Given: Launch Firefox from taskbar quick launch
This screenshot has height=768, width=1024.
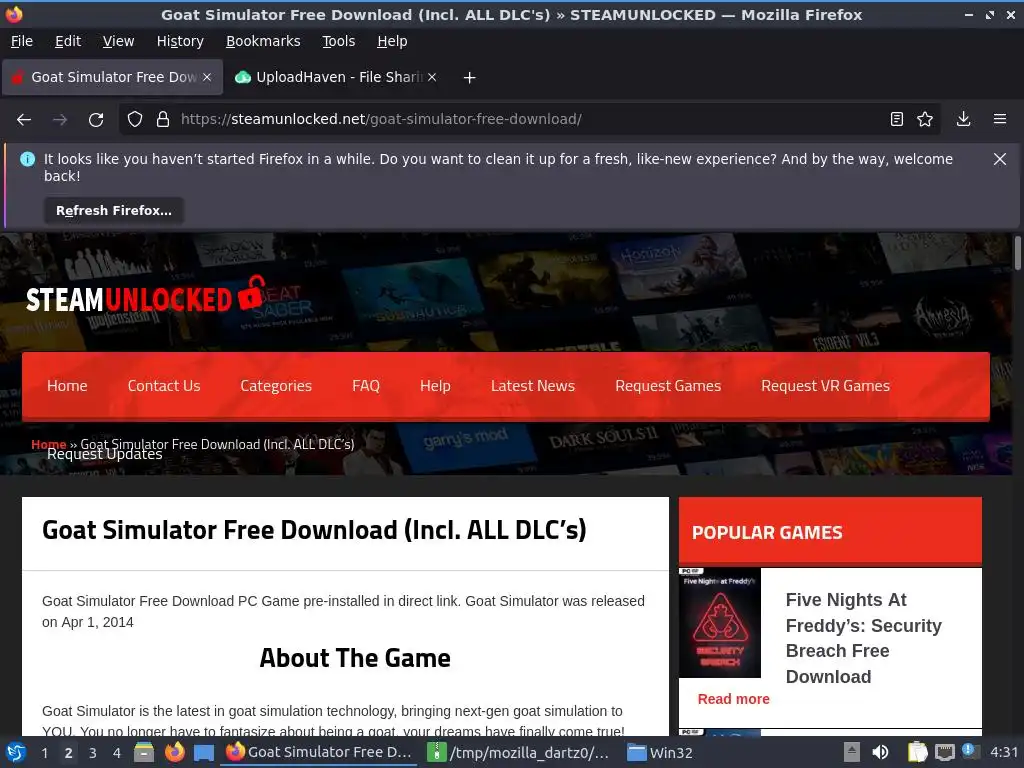Looking at the screenshot, I should (x=174, y=752).
